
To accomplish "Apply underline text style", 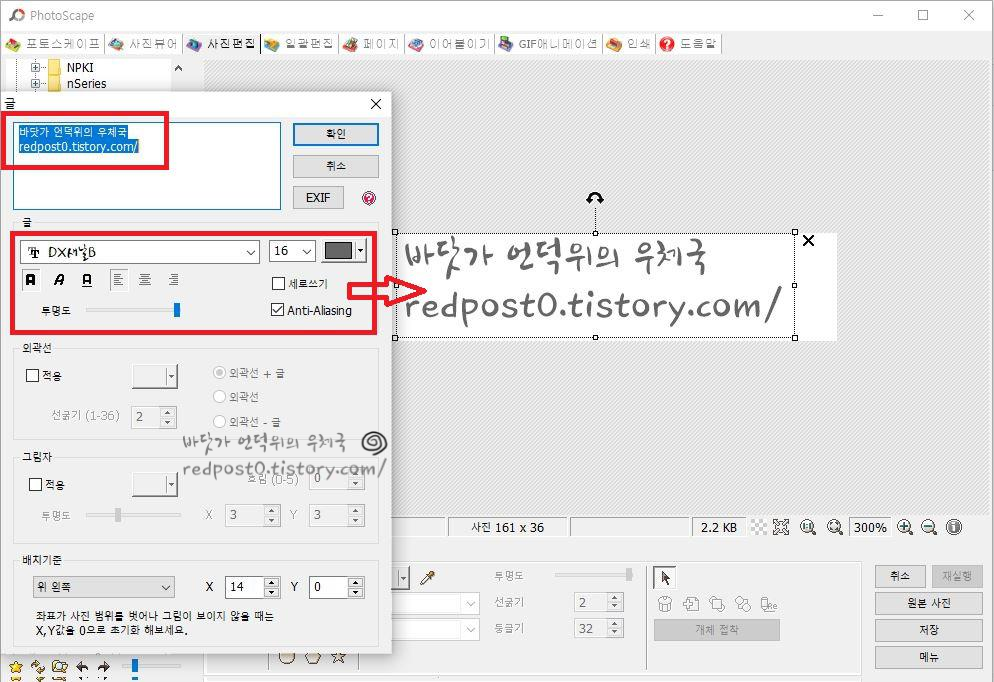I will pos(87,280).
